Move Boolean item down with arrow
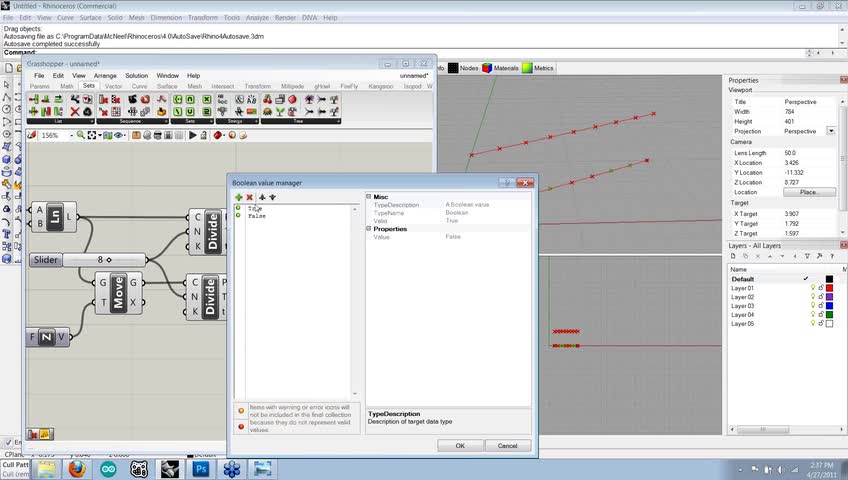848x480 pixels. point(272,197)
